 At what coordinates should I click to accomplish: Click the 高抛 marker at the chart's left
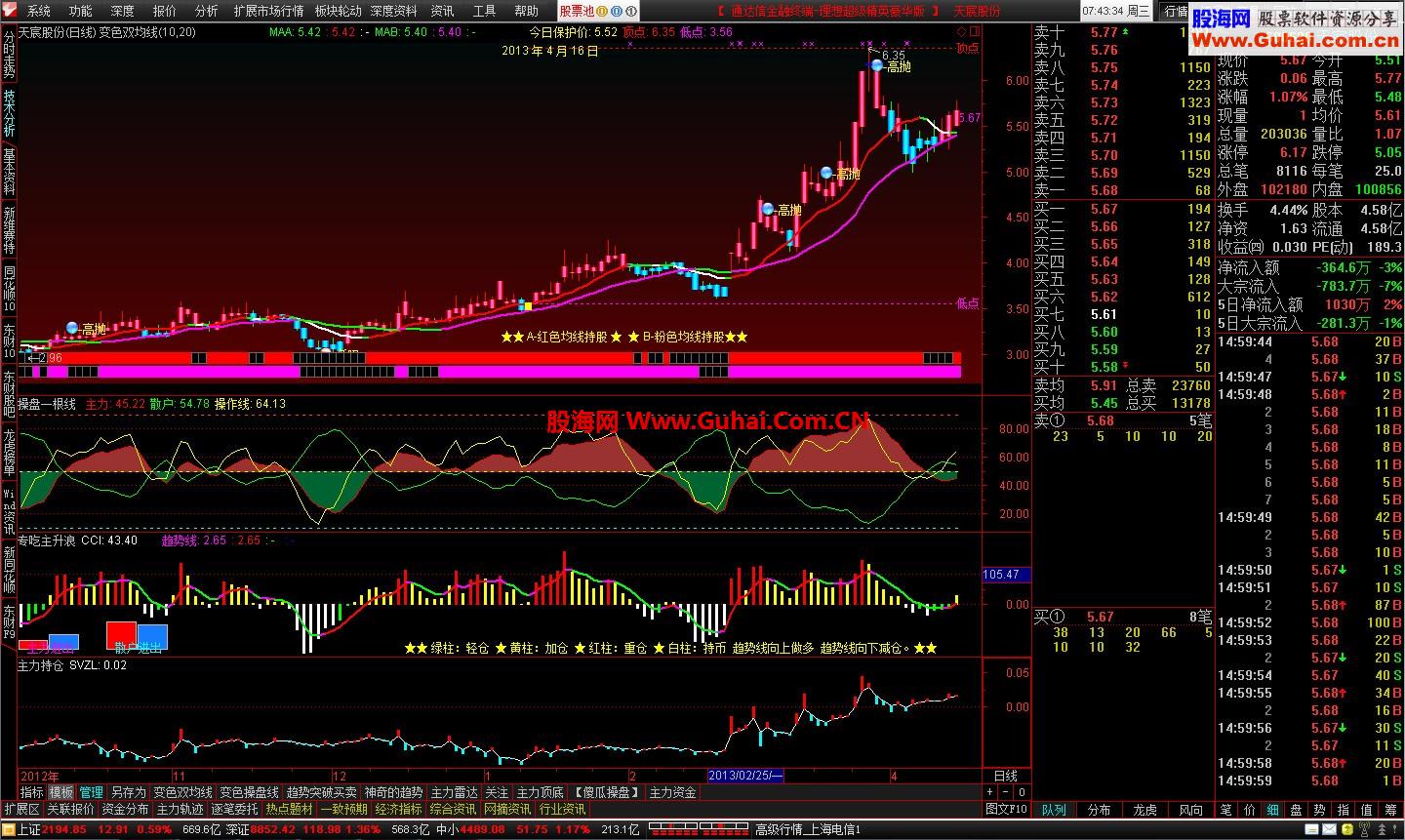pos(86,330)
